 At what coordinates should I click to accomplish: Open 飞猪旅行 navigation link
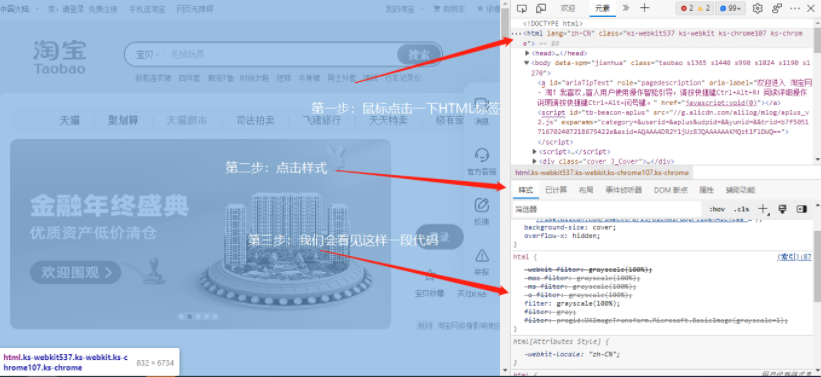321,120
